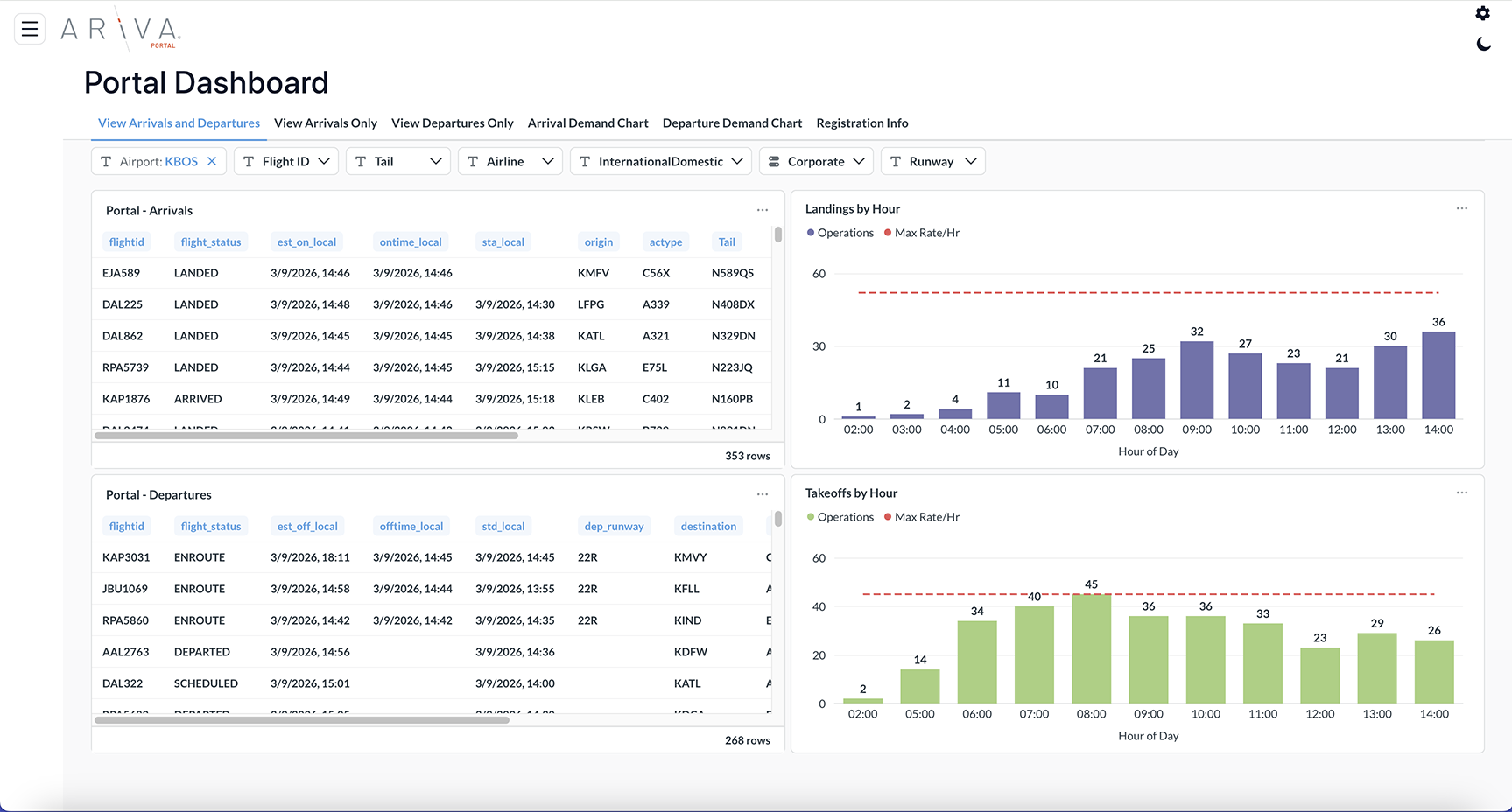Expand the Airline filter dropdown
This screenshot has height=812, width=1512.
pos(510,161)
